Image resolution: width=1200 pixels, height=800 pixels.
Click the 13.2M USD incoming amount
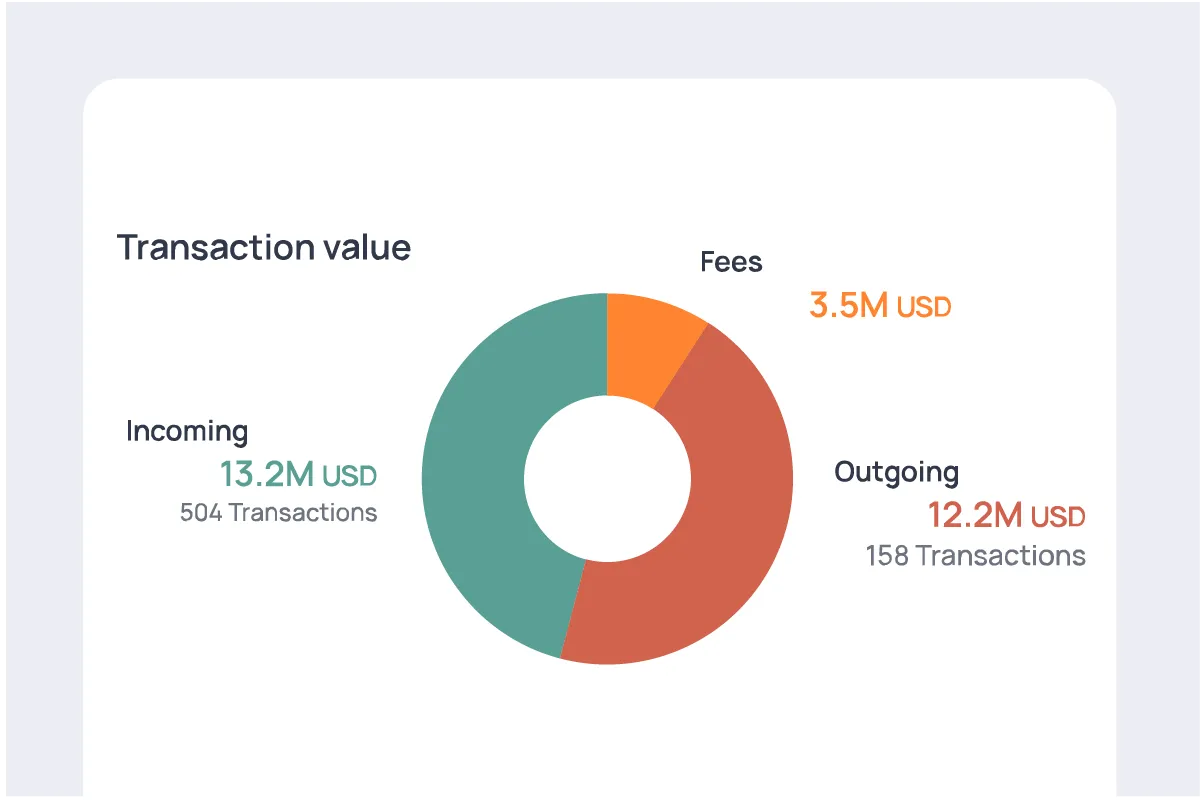[x=298, y=474]
